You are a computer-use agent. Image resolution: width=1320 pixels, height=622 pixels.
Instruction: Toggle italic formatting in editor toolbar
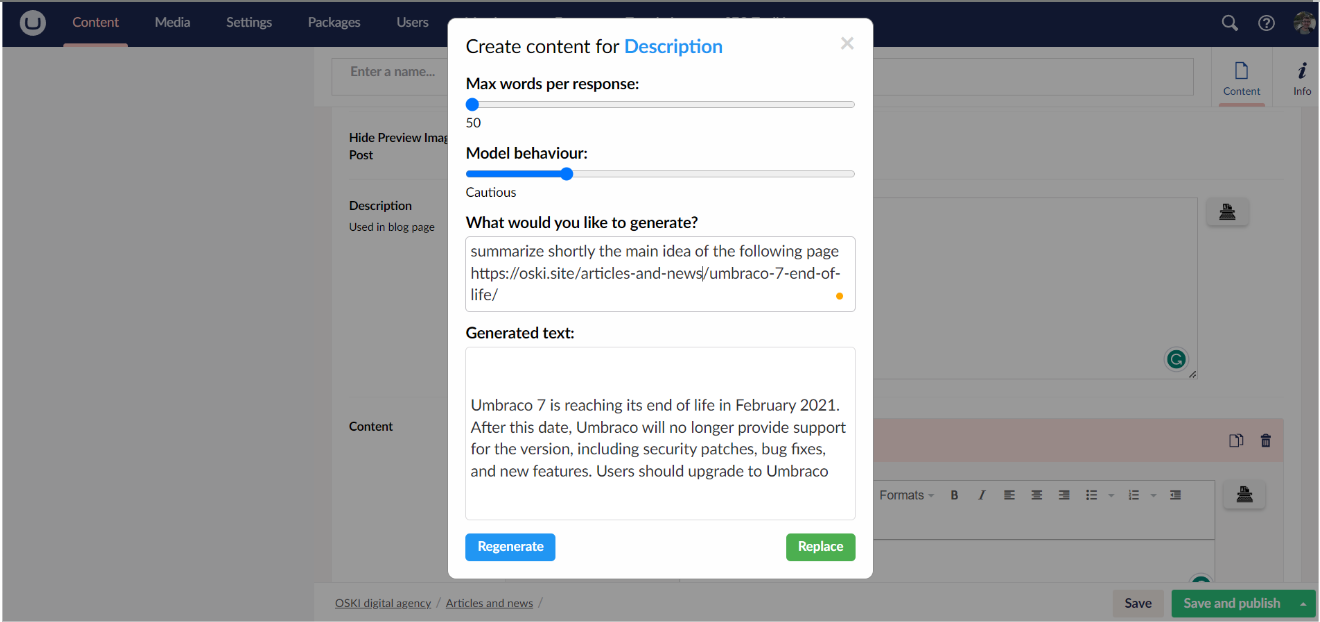point(981,495)
